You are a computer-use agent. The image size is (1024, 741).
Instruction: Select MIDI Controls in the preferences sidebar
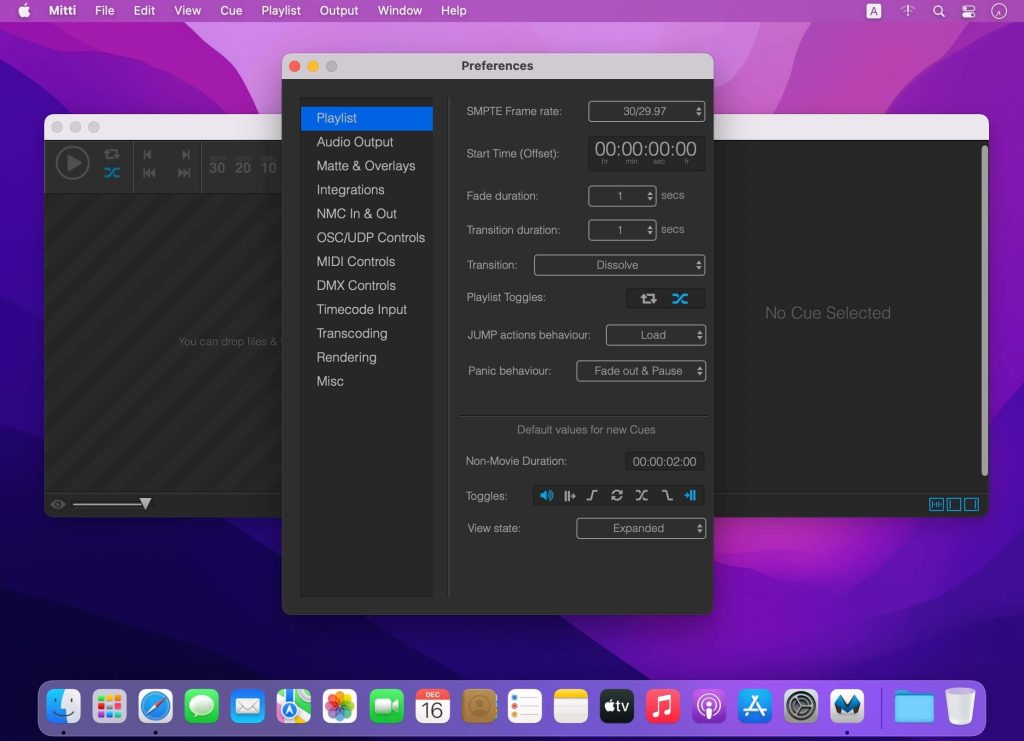click(x=355, y=262)
